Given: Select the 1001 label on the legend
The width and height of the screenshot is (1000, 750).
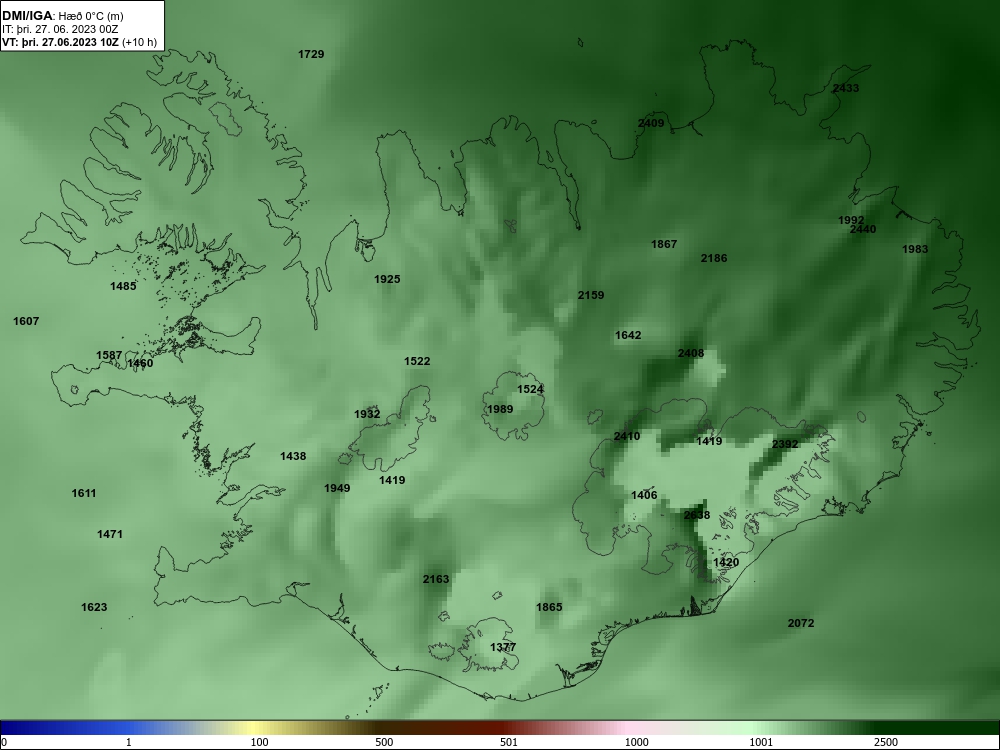Looking at the screenshot, I should click(x=761, y=742).
